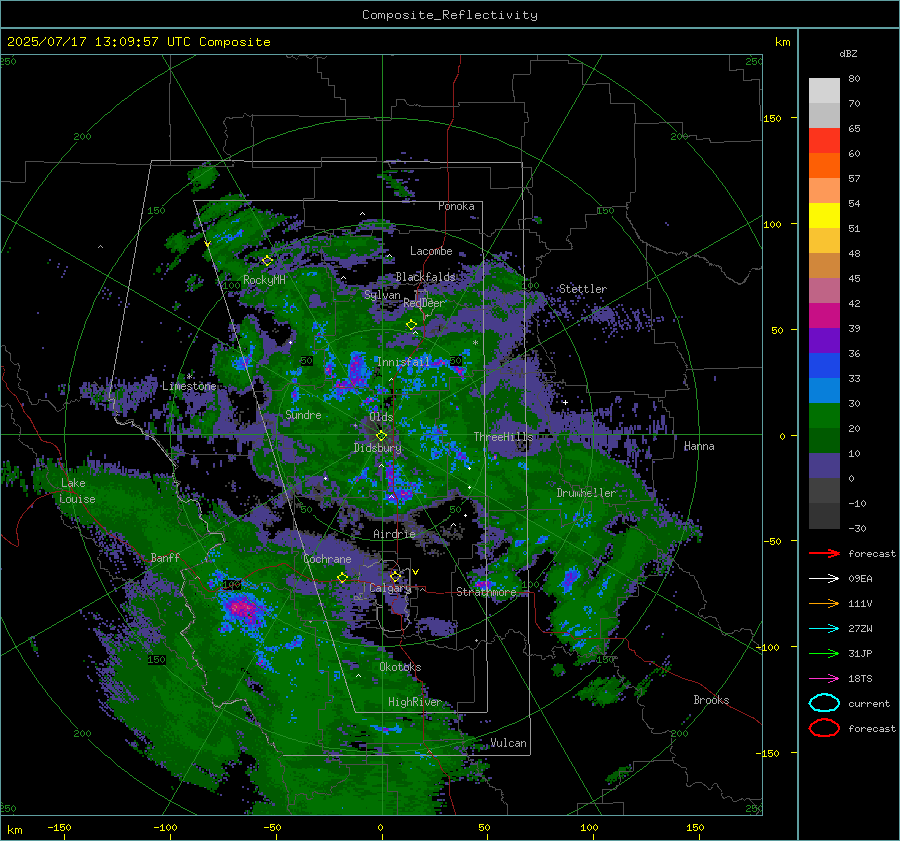Click the Ponoka city label
Screen dimensions: 900x841
456,206
